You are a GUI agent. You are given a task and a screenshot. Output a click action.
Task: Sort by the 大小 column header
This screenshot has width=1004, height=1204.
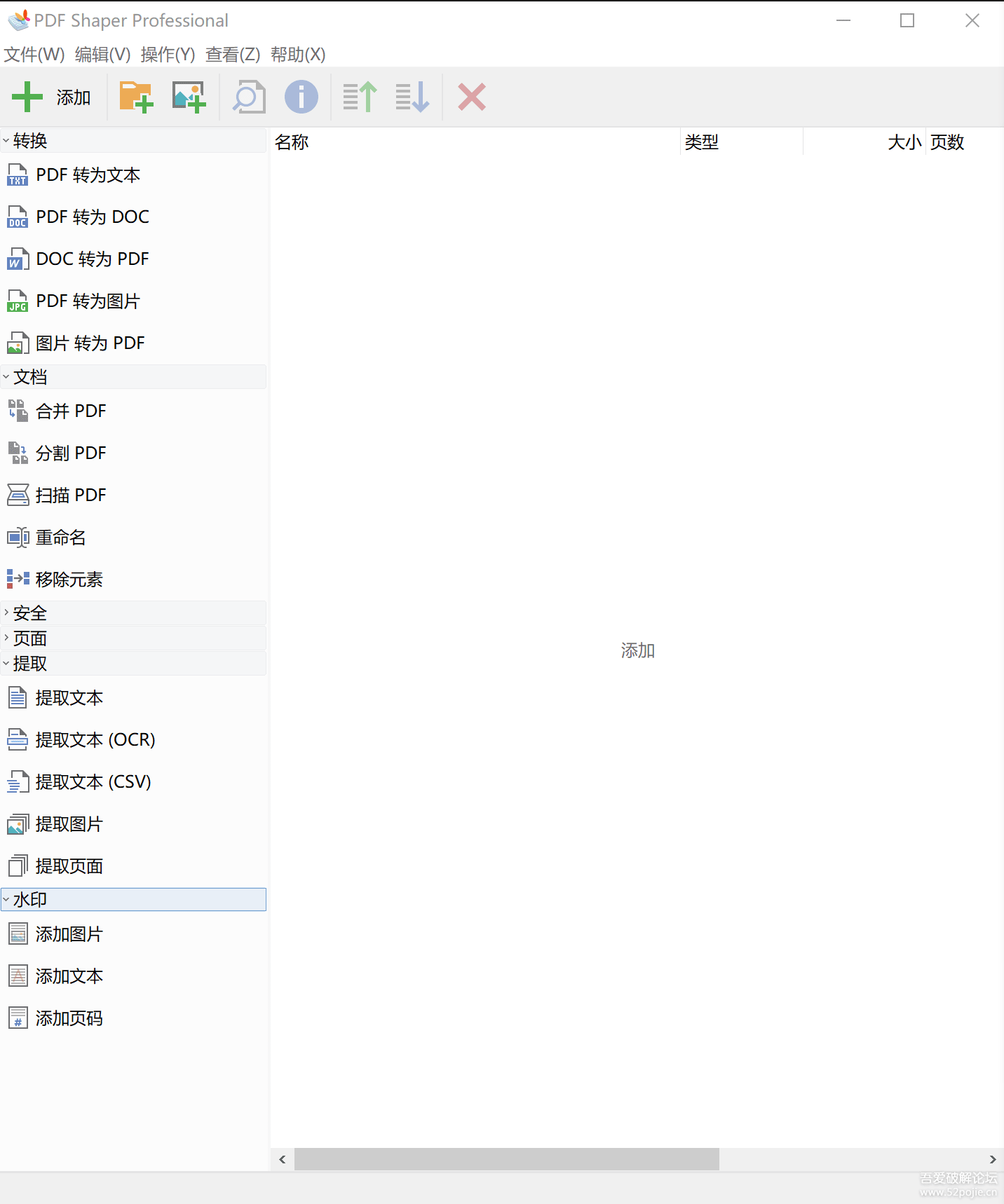click(865, 142)
